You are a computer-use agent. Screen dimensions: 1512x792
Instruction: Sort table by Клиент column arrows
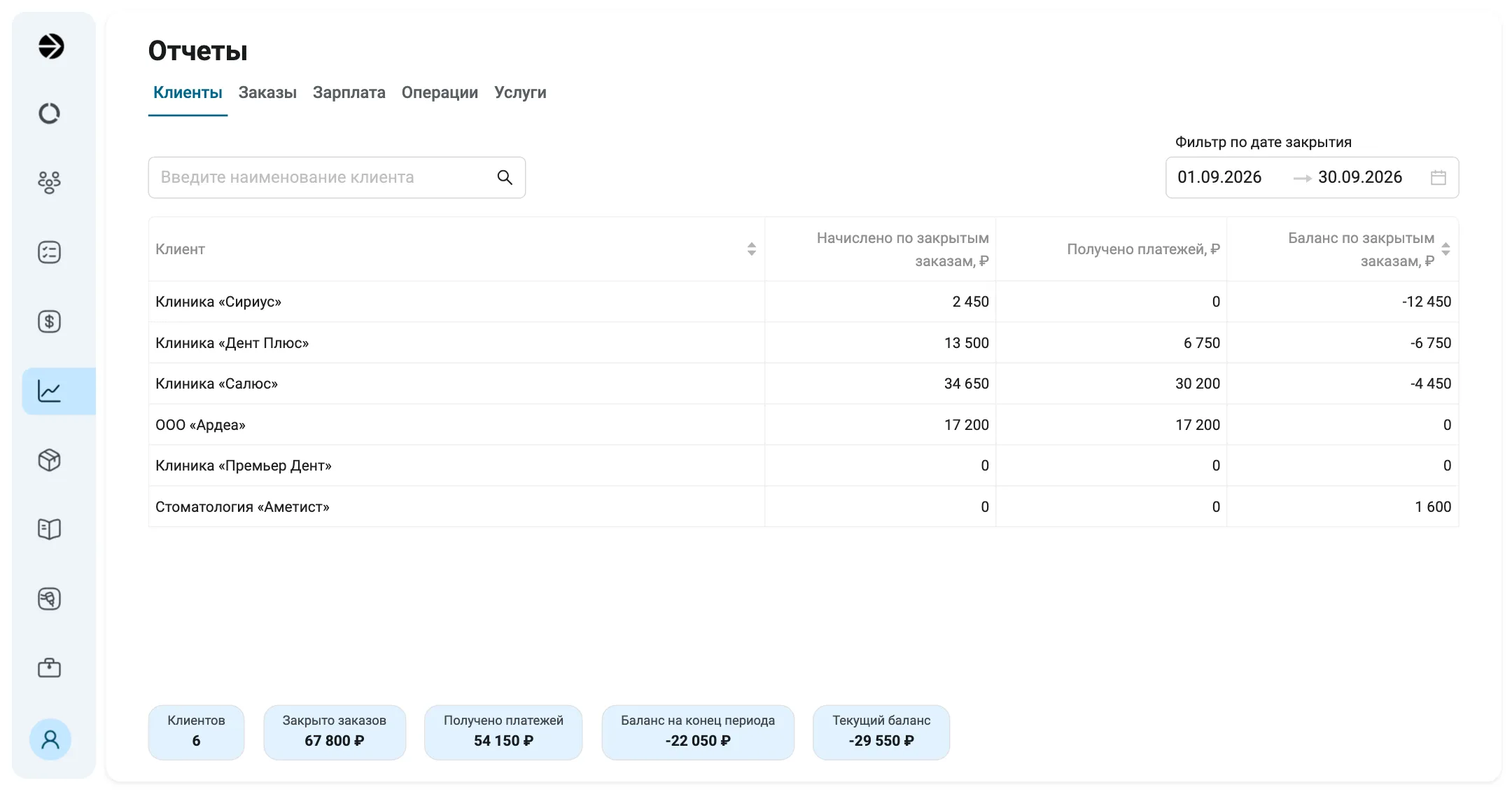click(x=751, y=249)
